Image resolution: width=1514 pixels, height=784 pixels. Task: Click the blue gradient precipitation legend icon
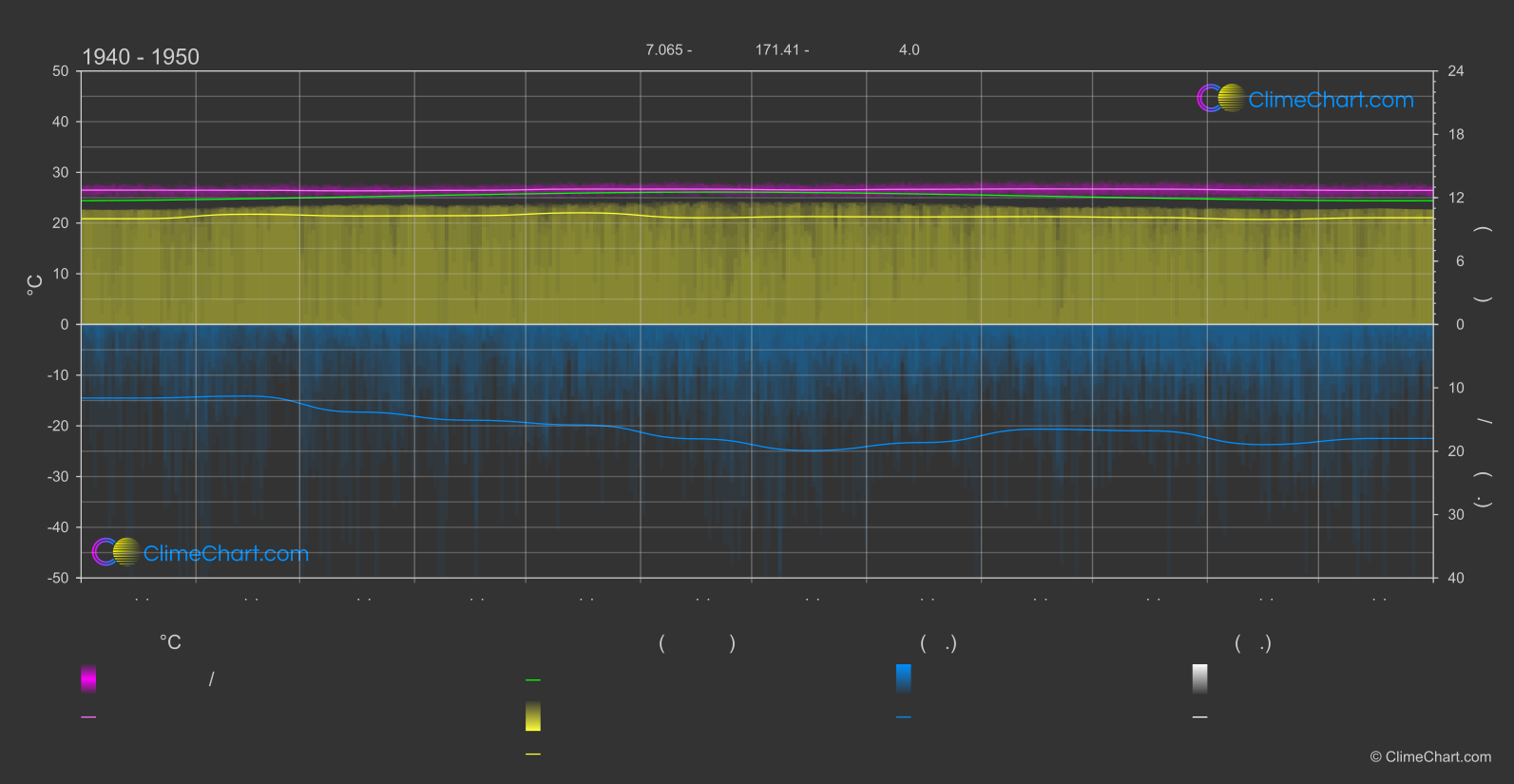point(903,679)
